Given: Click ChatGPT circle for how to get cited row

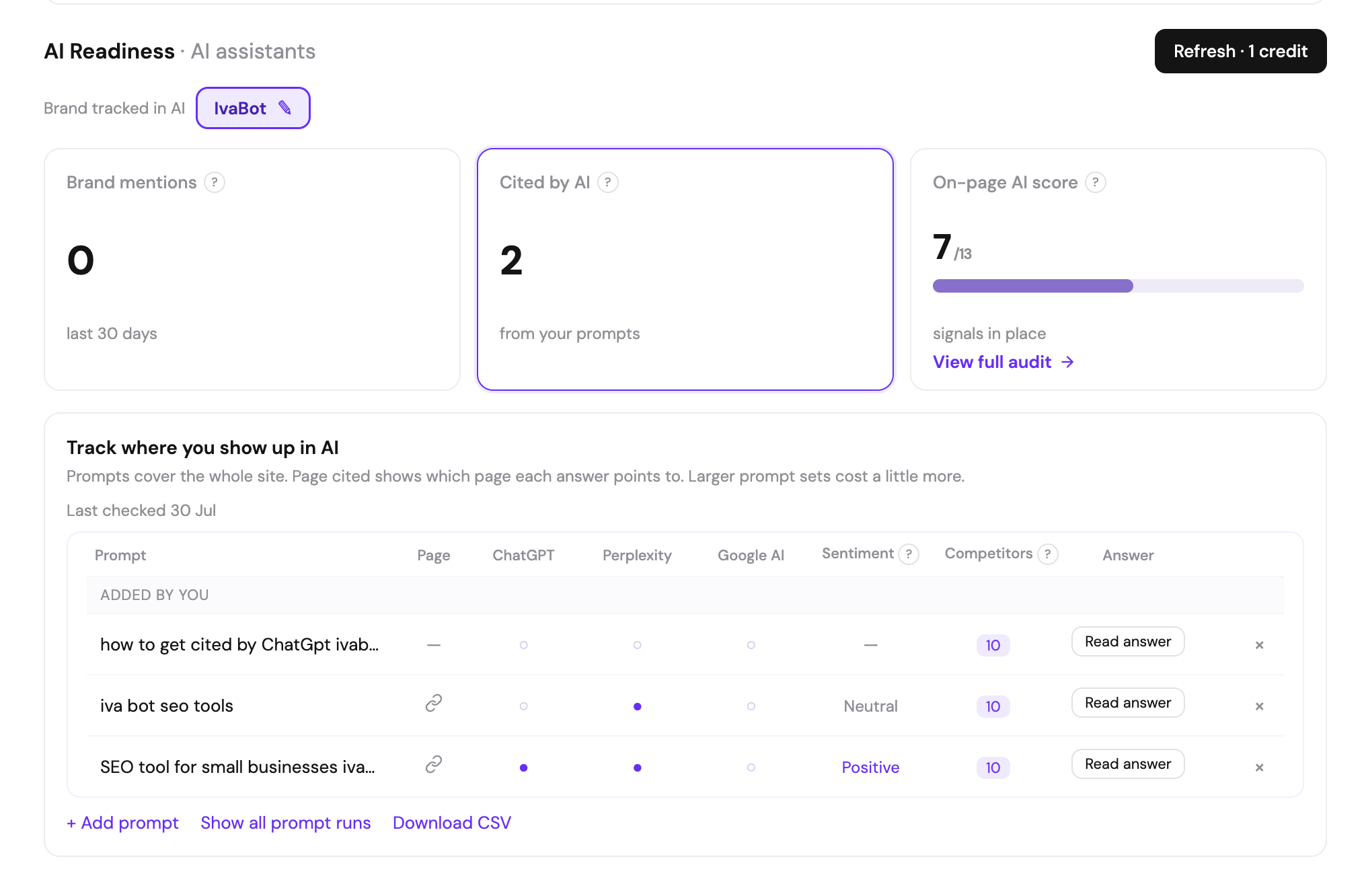Looking at the screenshot, I should pyautogui.click(x=523, y=645).
